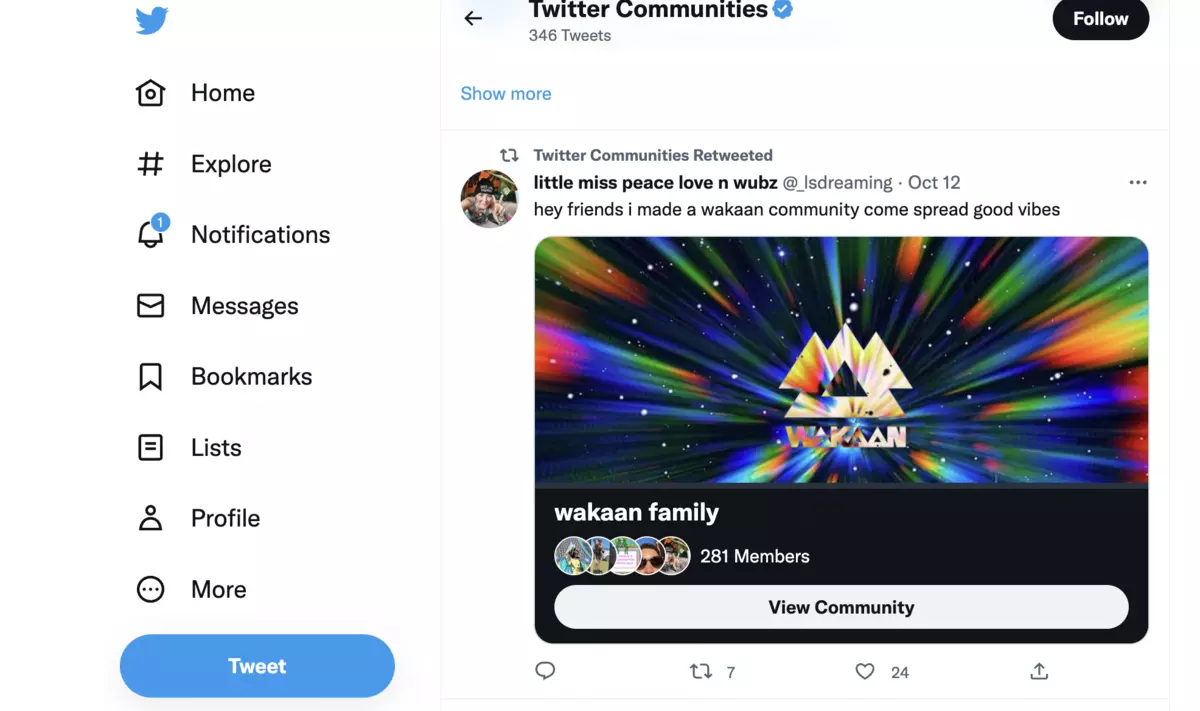The height and width of the screenshot is (711, 1200).
Task: Click the verified badge next to Twitter Communities
Action: click(x=783, y=9)
